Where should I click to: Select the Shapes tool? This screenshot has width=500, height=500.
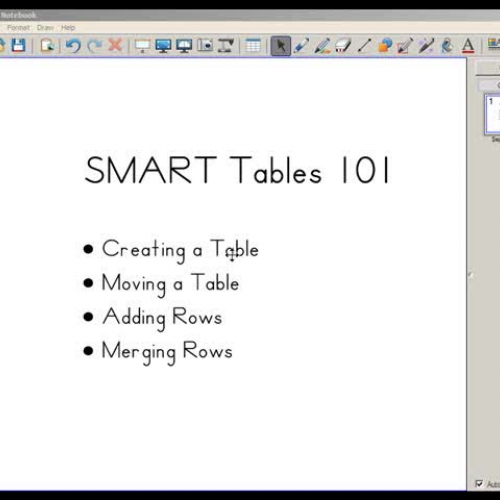coord(385,45)
